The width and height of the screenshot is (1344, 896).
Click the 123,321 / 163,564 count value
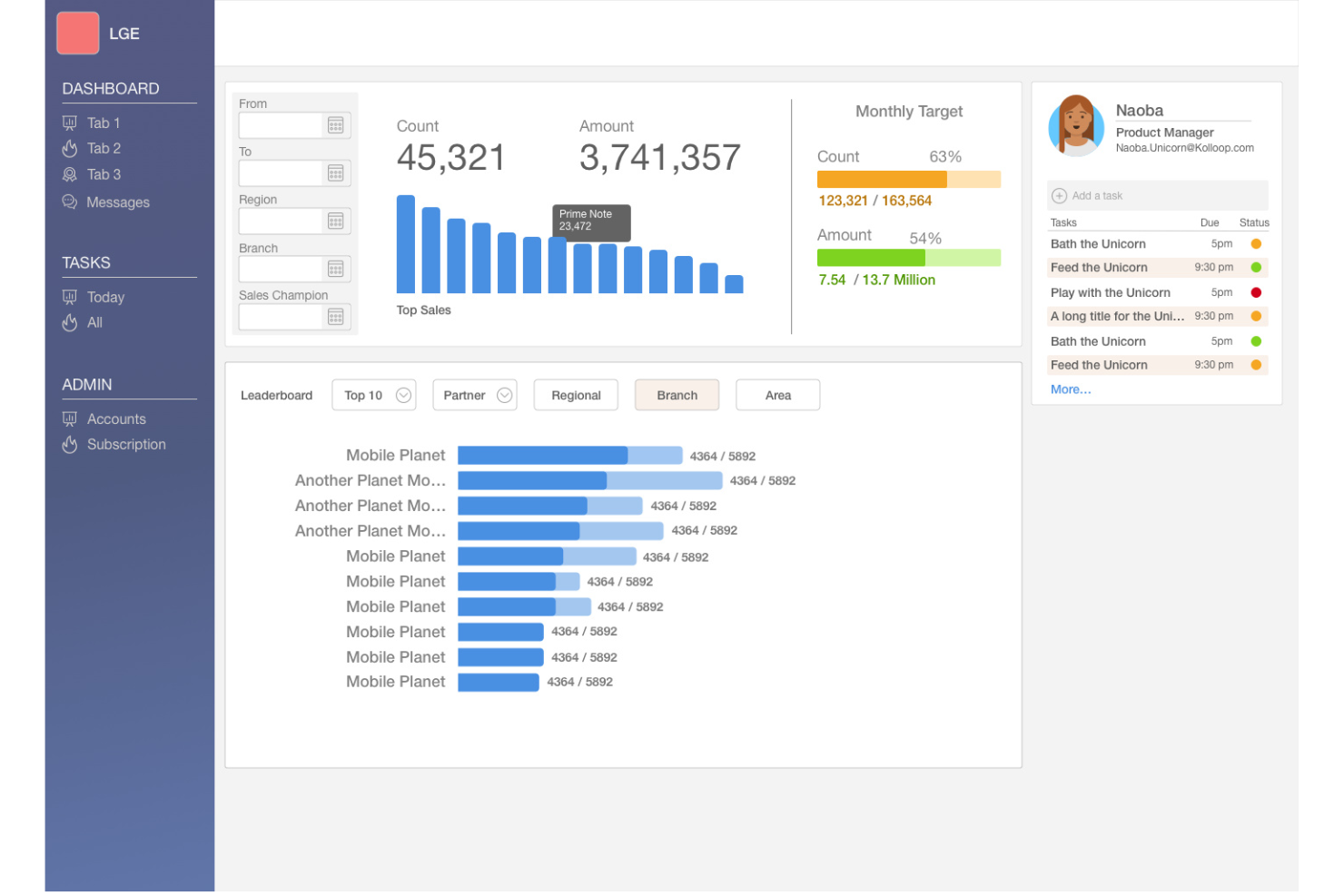tap(875, 202)
